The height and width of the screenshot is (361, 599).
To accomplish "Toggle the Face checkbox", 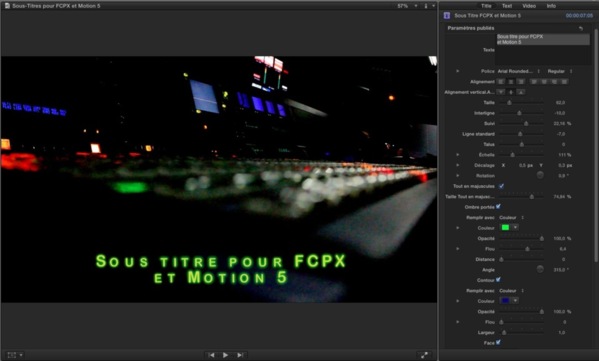I will coord(498,342).
